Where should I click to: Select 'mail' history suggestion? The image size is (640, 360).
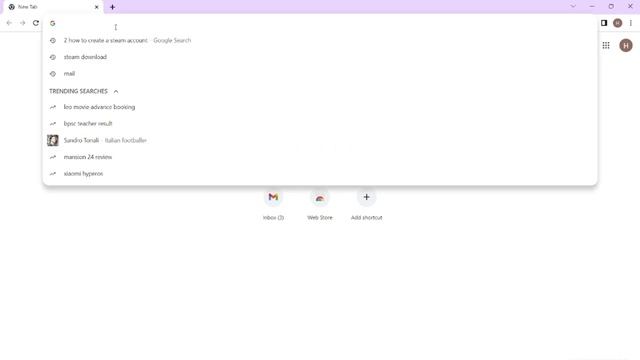tap(320, 74)
